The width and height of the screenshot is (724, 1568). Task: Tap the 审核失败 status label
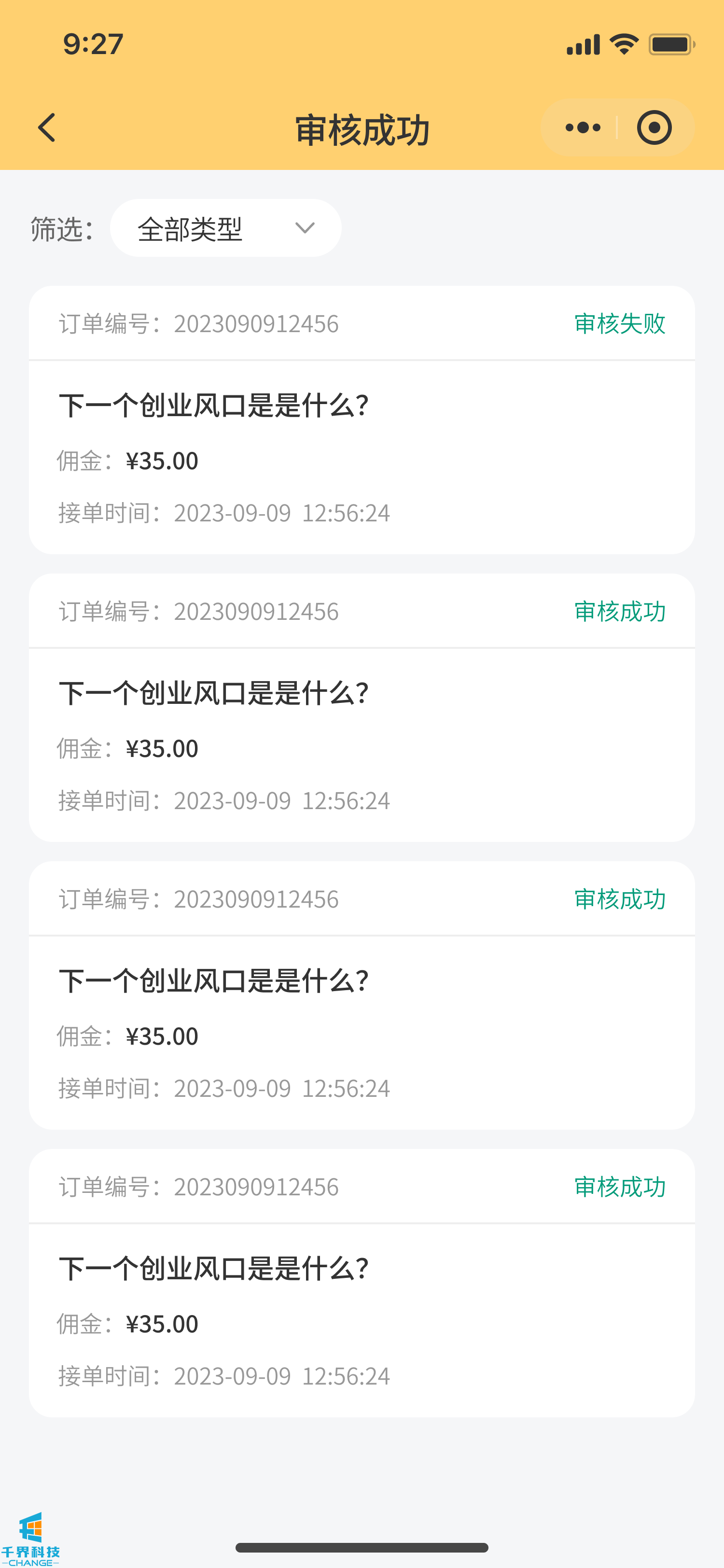(x=619, y=324)
